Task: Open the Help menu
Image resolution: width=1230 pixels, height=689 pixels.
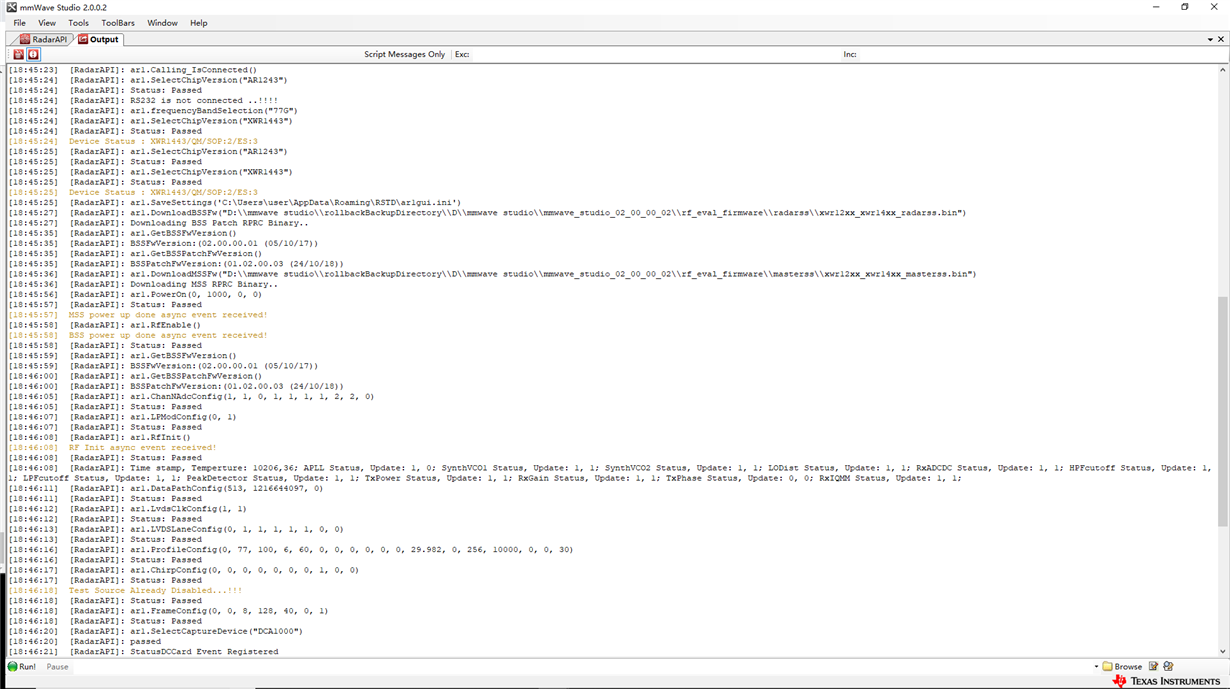Action: pos(199,23)
